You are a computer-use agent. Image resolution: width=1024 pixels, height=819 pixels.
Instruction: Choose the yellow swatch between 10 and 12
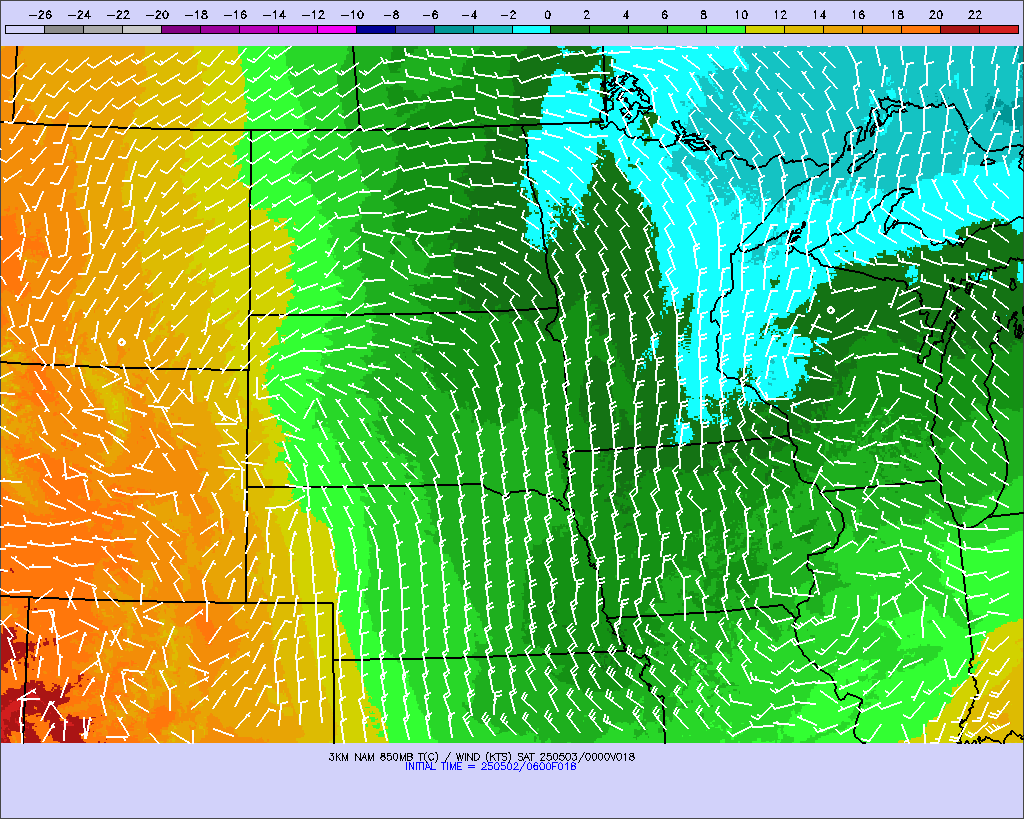765,29
